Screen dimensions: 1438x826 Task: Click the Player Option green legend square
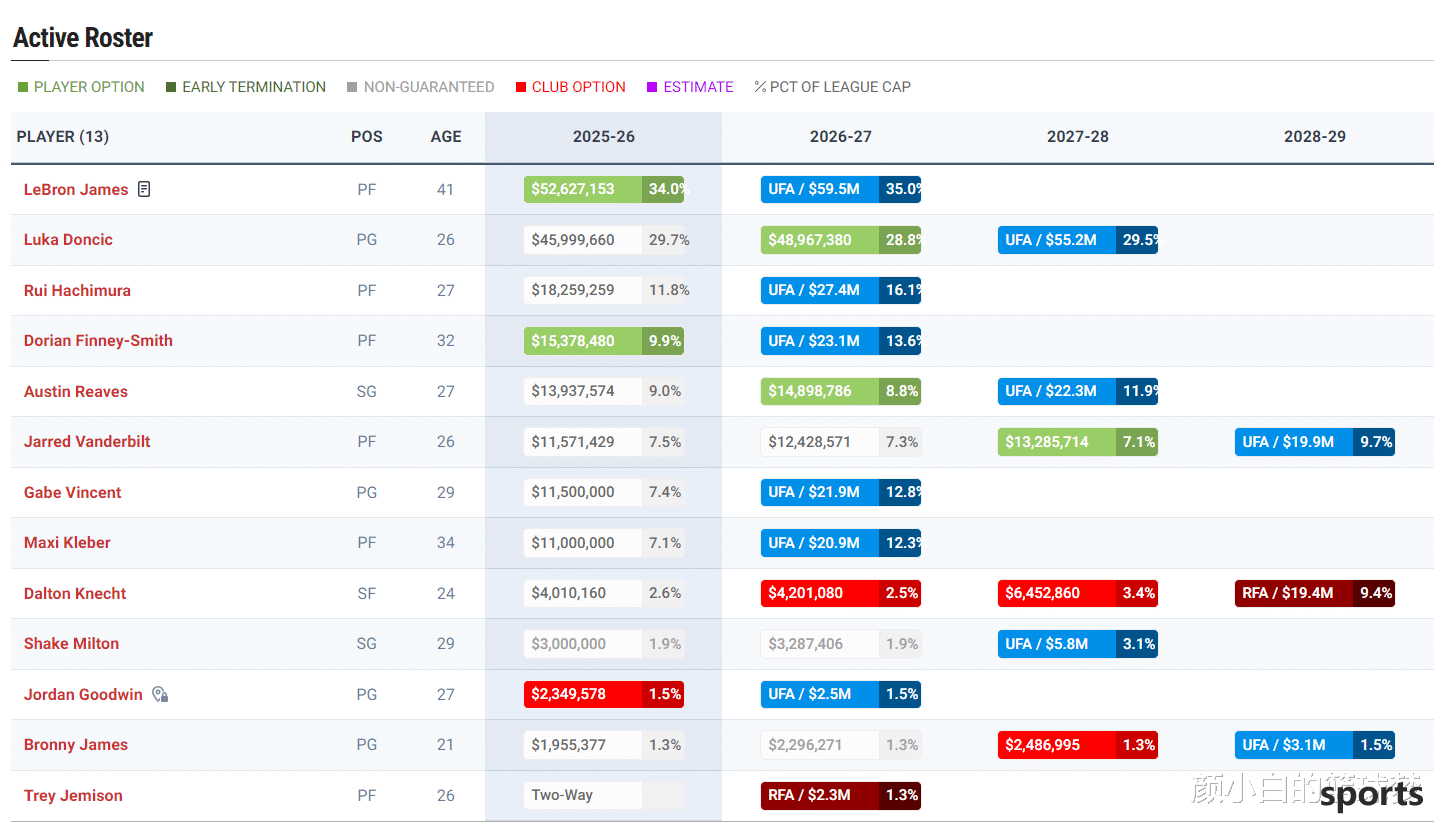[23, 87]
